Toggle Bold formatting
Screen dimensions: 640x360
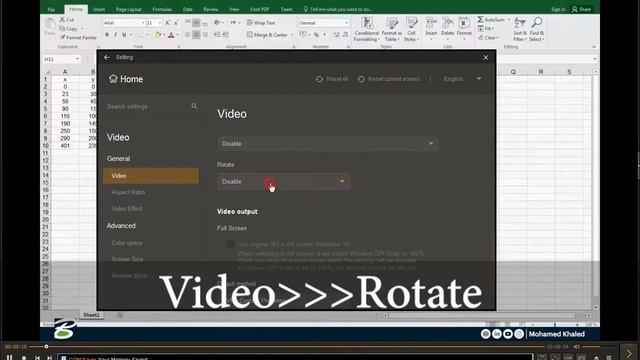(x=107, y=35)
